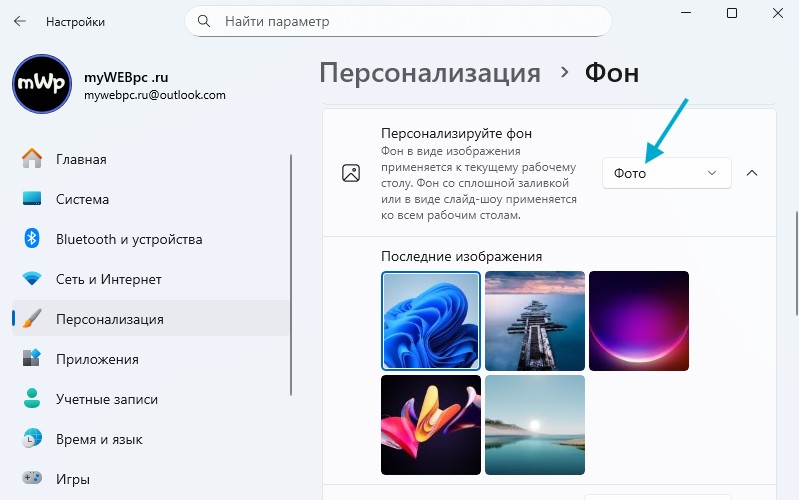799x500 pixels.
Task: Open Учетные записи section
Action: click(x=151, y=399)
